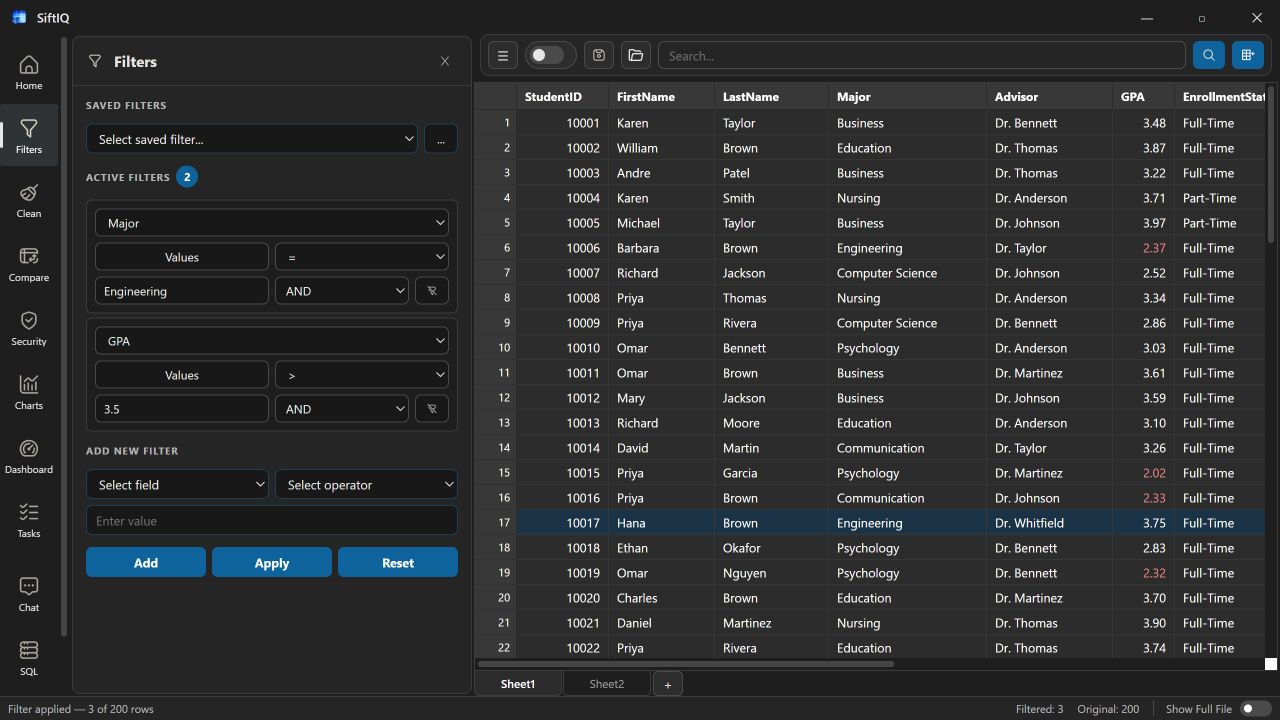The height and width of the screenshot is (720, 1280).
Task: Open the Select operator dropdown
Action: click(366, 485)
